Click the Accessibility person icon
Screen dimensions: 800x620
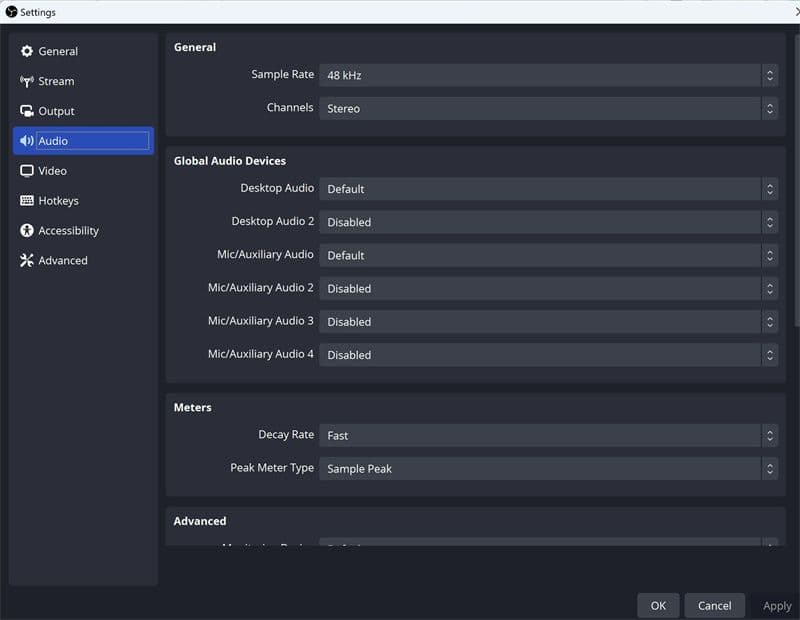28,230
